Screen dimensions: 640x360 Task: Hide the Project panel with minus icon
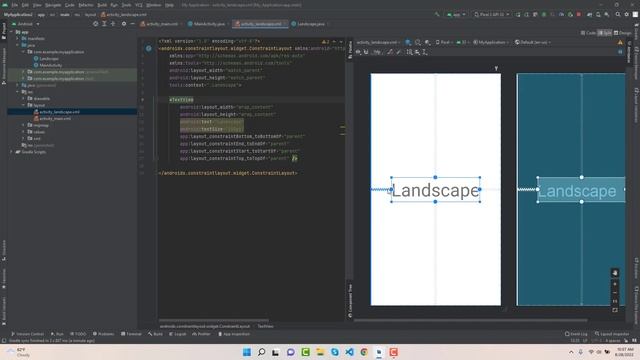133,24
